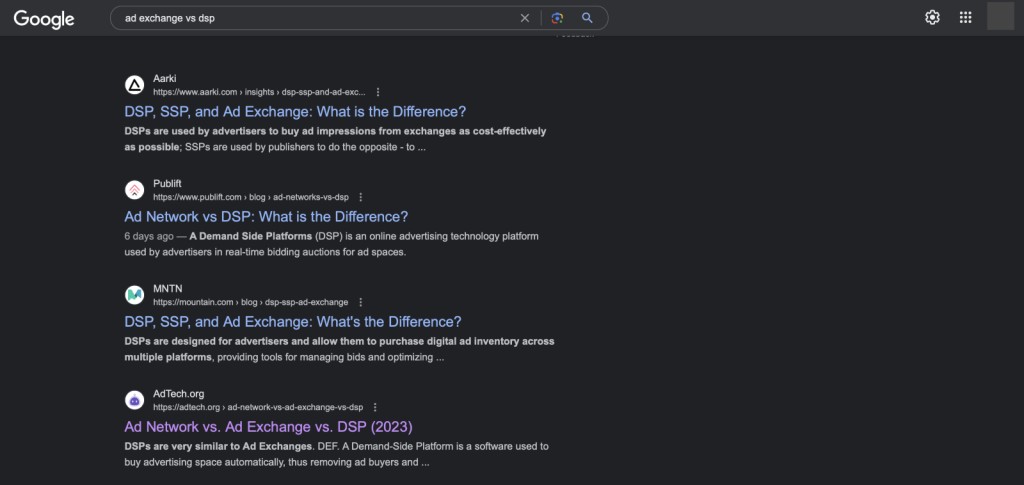Viewport: 1024px width, 485px height.
Task: Open the MNTN result's three-dot menu
Action: click(x=360, y=302)
